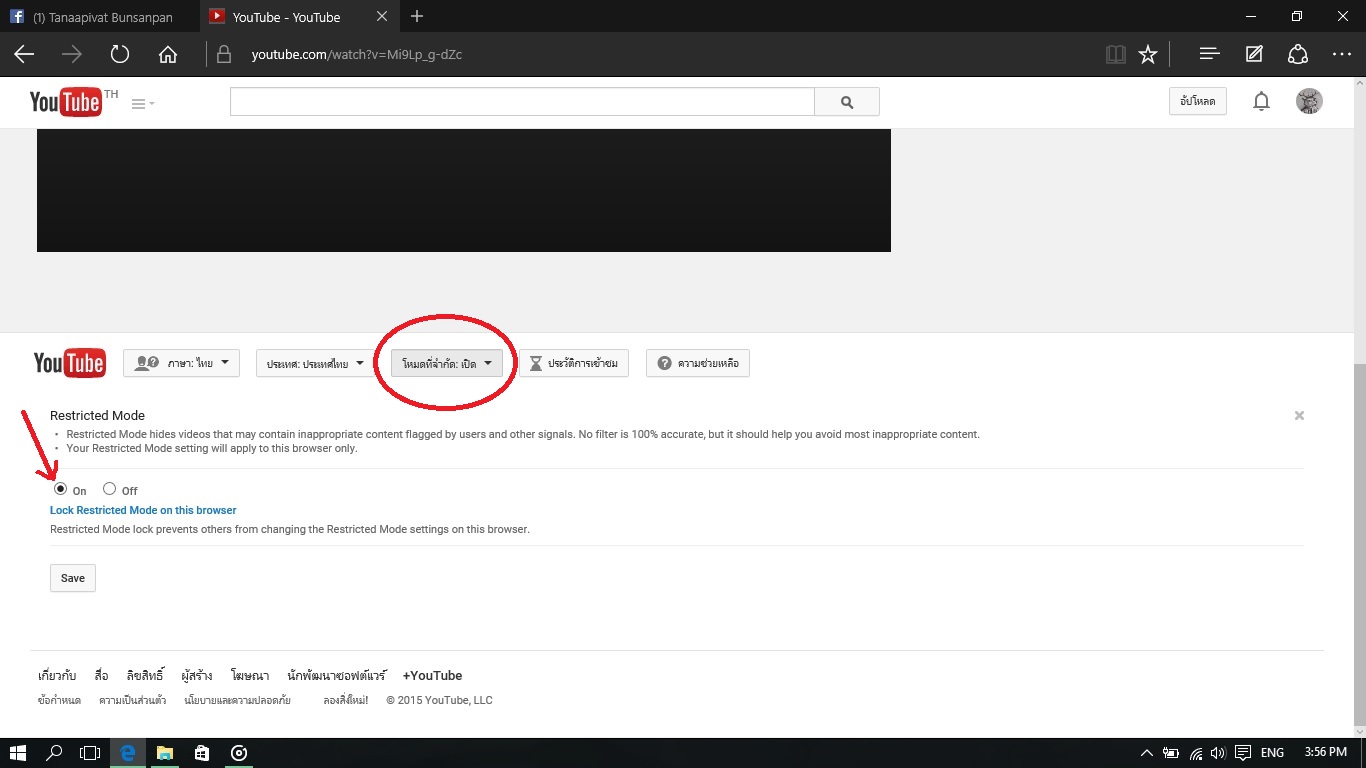
Task: Click the footer YouTube logo
Action: tap(69, 363)
